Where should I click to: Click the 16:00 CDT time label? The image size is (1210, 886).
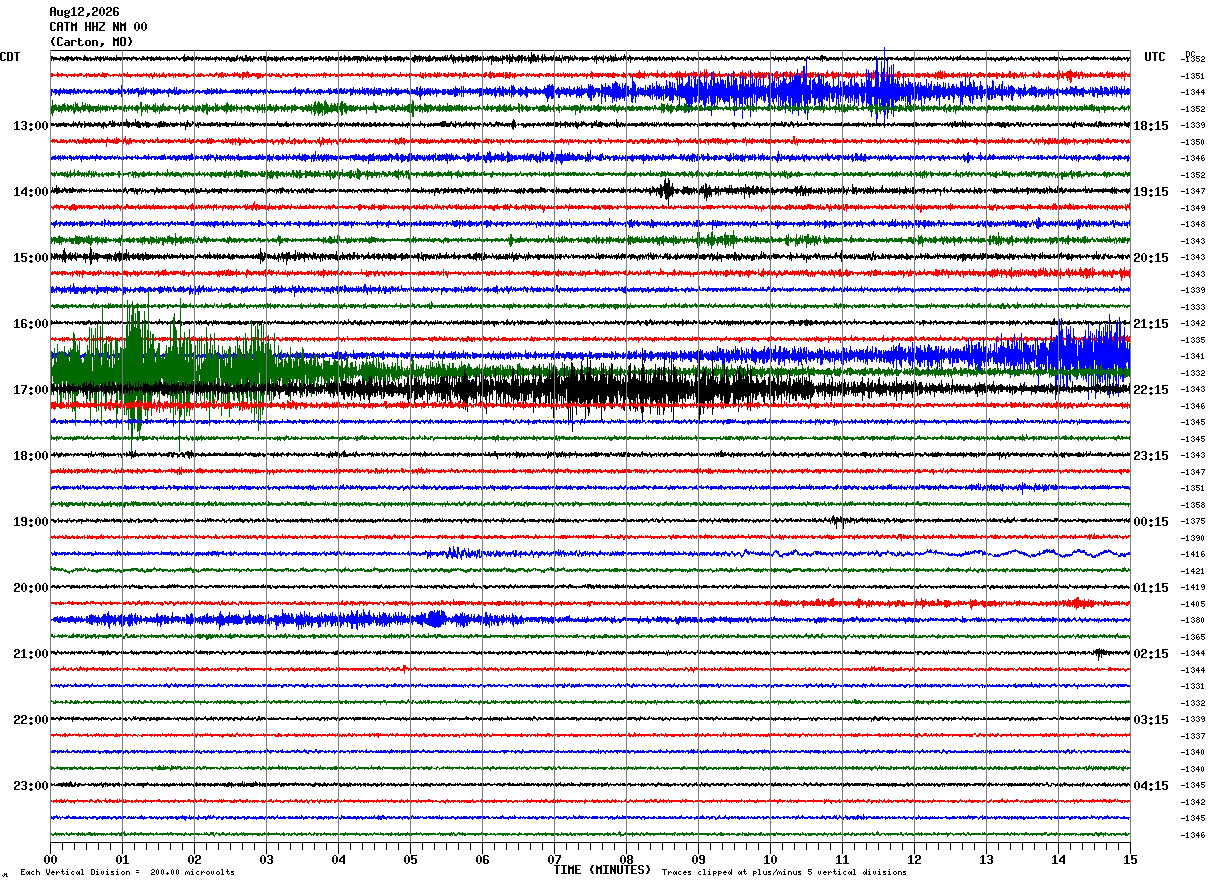[x=30, y=324]
